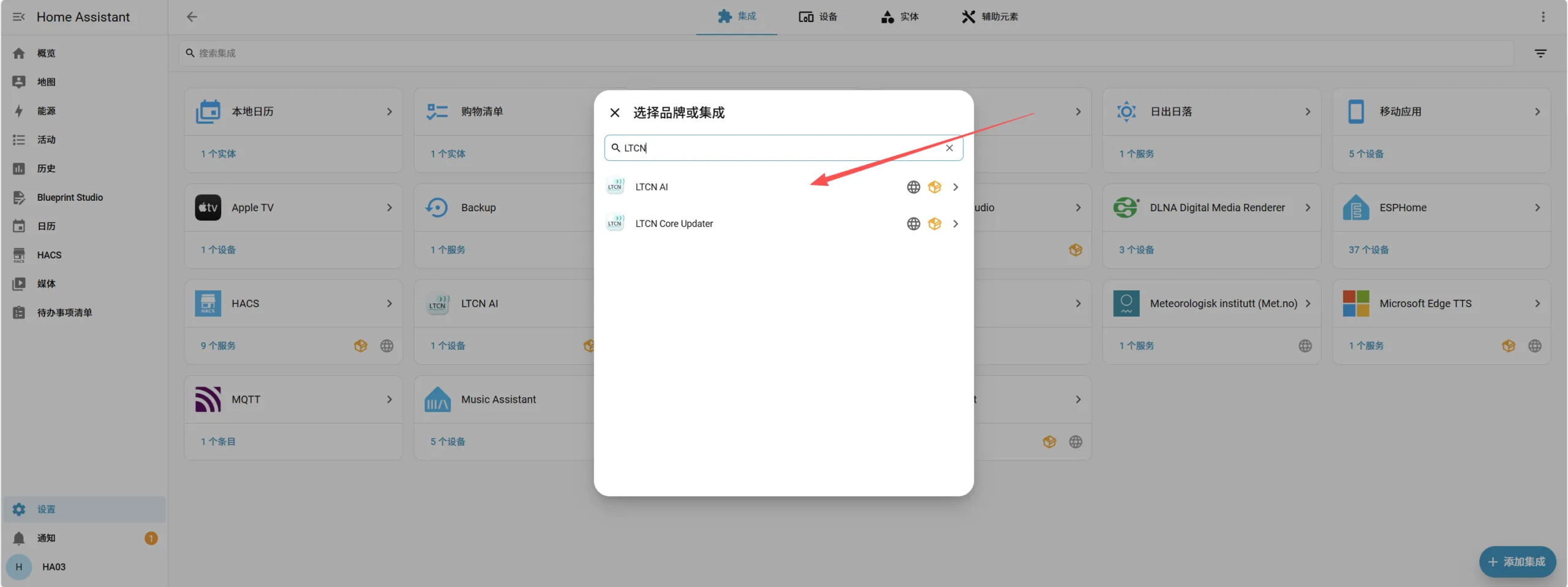Click the 添加集成 button

pos(1517,561)
